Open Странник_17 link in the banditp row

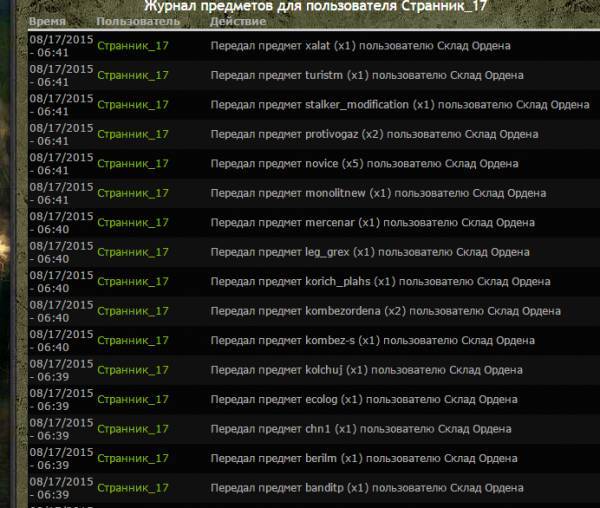[133, 488]
